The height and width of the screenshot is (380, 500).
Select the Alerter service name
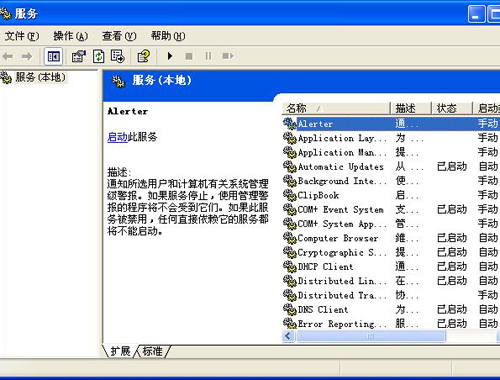315,124
